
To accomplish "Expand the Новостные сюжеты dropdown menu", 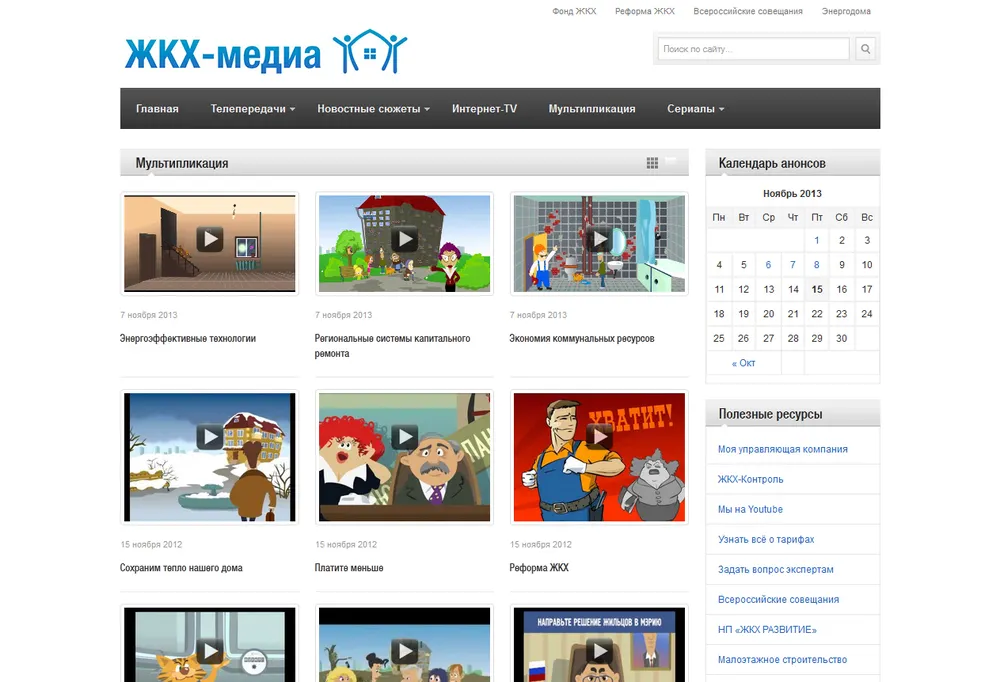I will [x=373, y=108].
